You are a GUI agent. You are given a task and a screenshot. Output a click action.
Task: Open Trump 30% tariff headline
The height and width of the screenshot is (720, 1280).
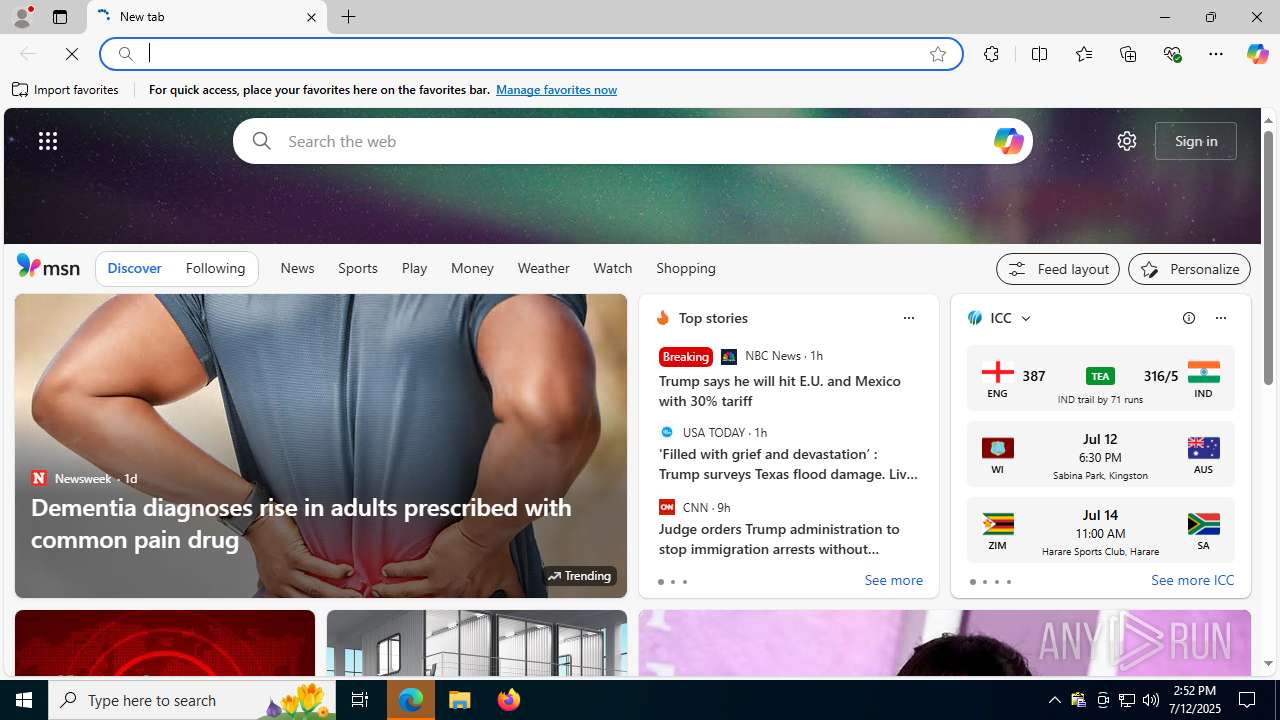click(780, 391)
